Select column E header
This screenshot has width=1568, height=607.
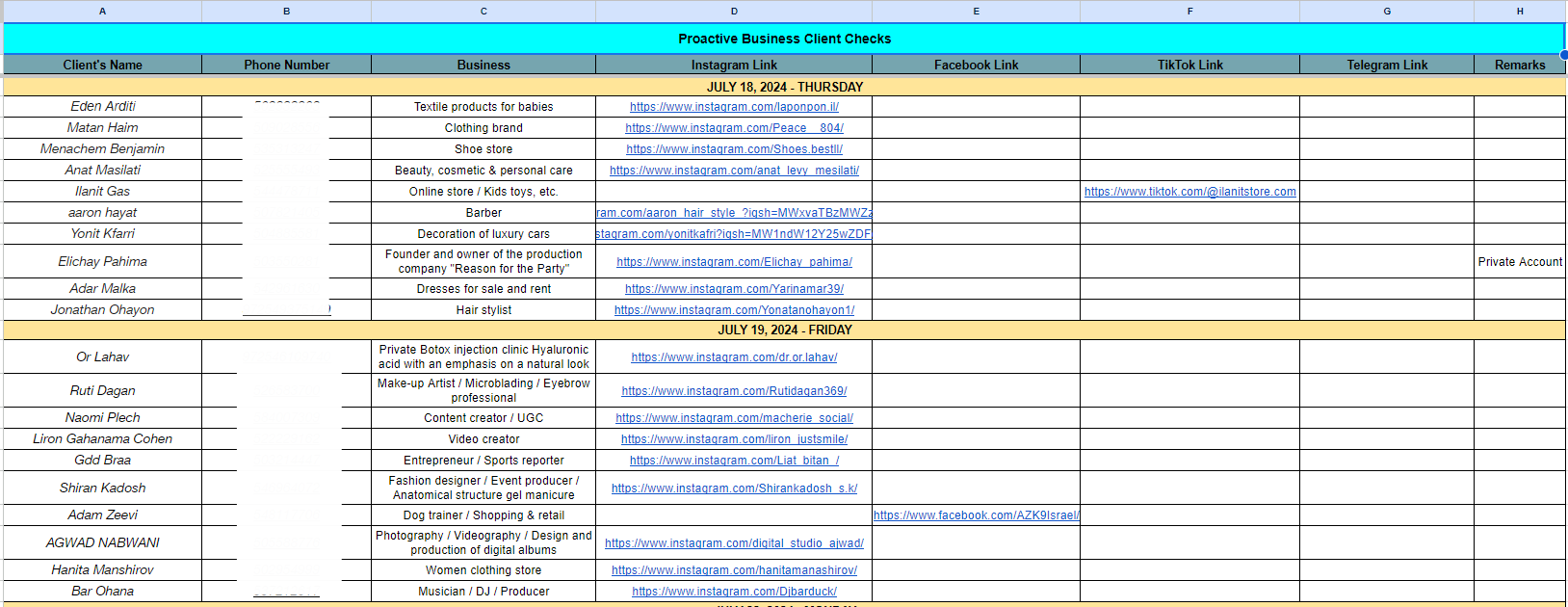976,12
